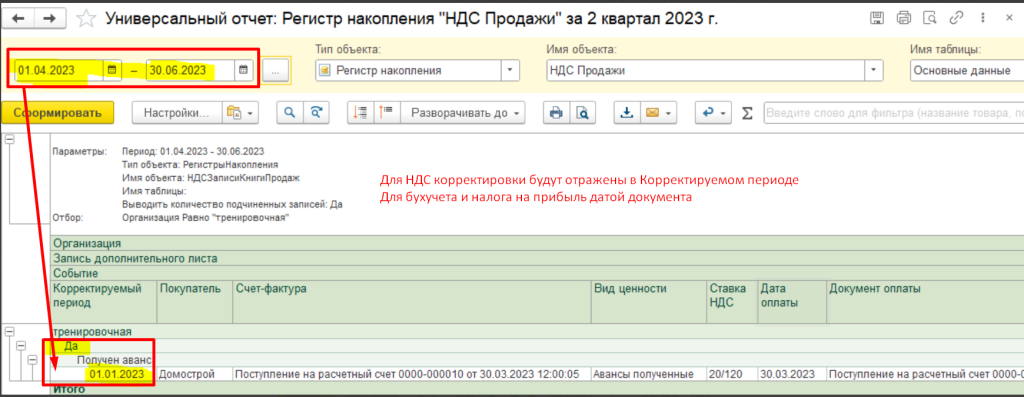Open dropdown arrow next to blue return arrow
Screen dimensions: 1024x397
(724, 112)
